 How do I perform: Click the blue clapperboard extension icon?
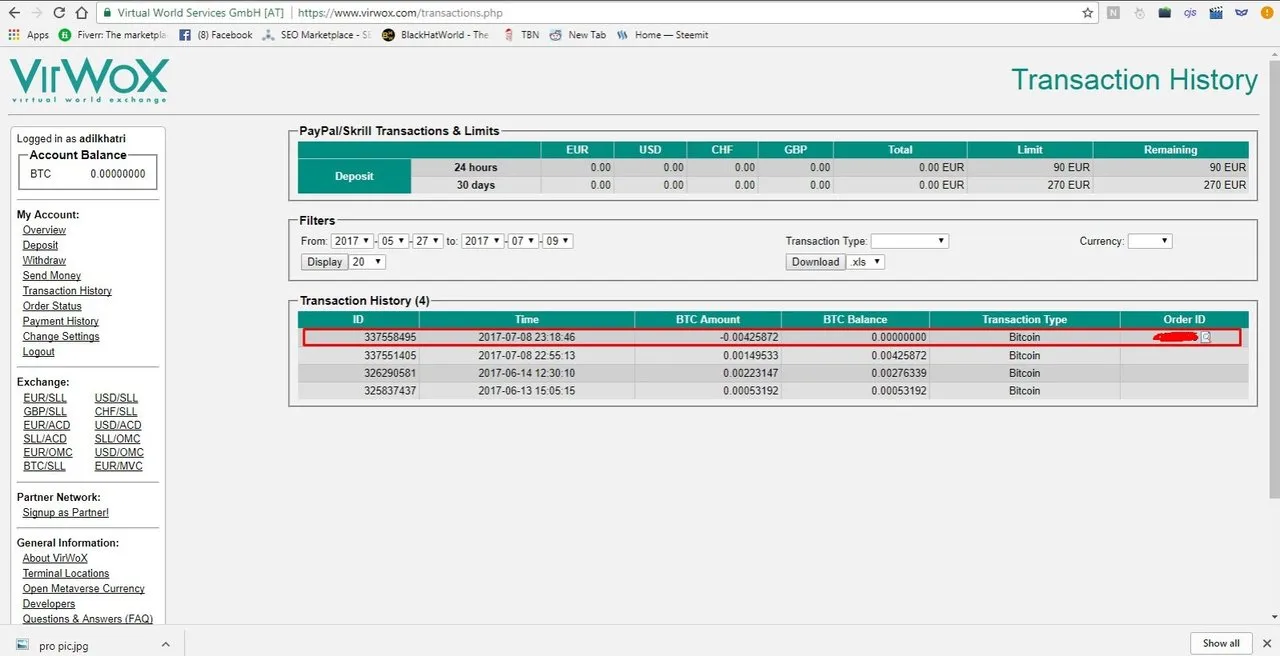[1216, 14]
